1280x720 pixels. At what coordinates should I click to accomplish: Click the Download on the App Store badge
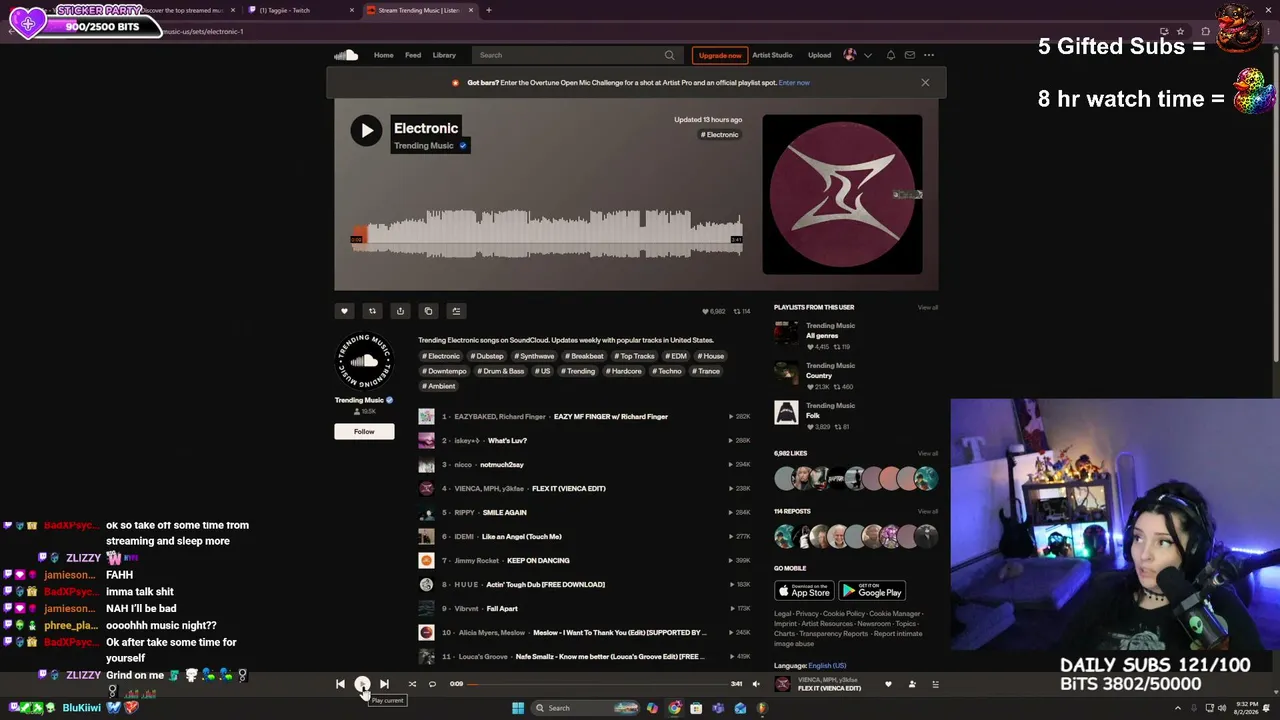tap(804, 590)
